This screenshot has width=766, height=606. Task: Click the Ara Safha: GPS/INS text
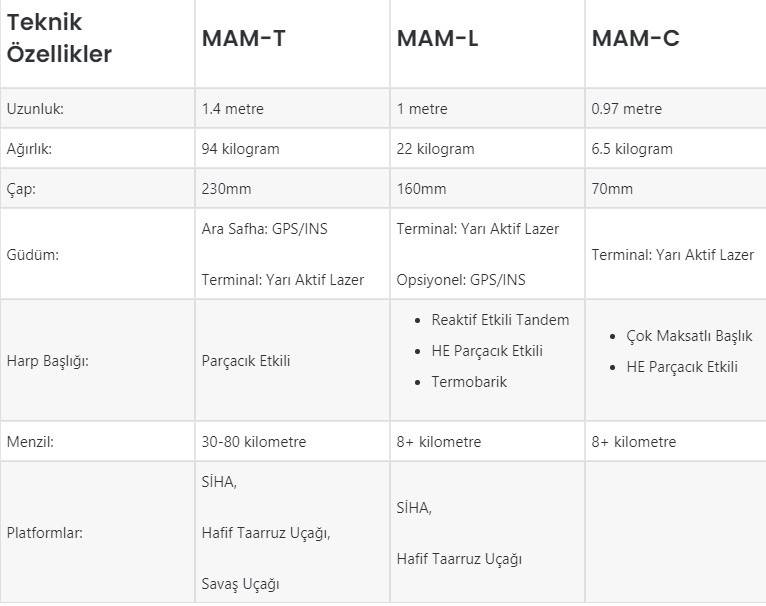[x=264, y=229]
